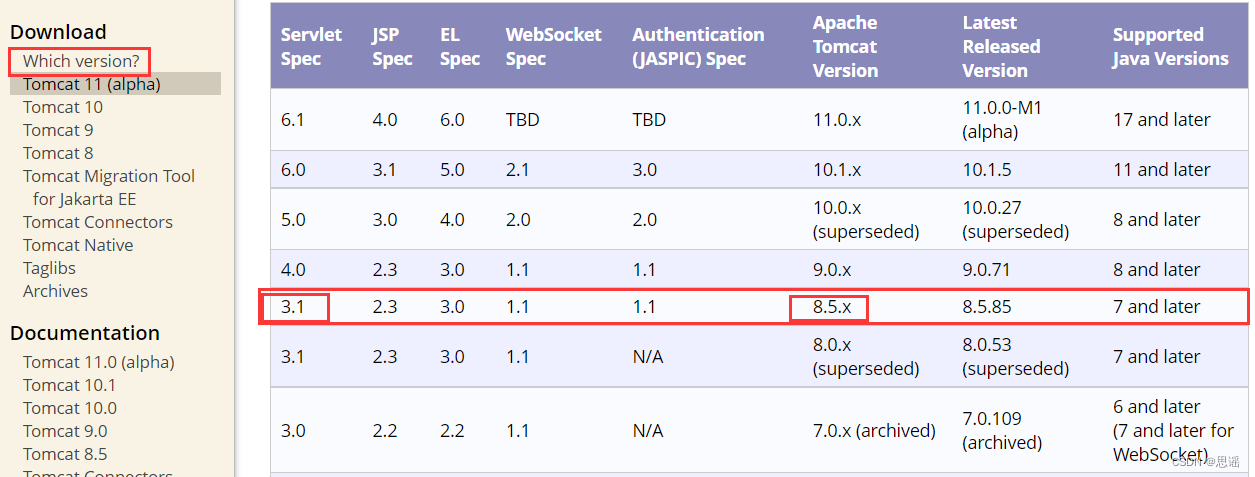1255x477 pixels.
Task: Visit the Archives link
Action: (55, 291)
